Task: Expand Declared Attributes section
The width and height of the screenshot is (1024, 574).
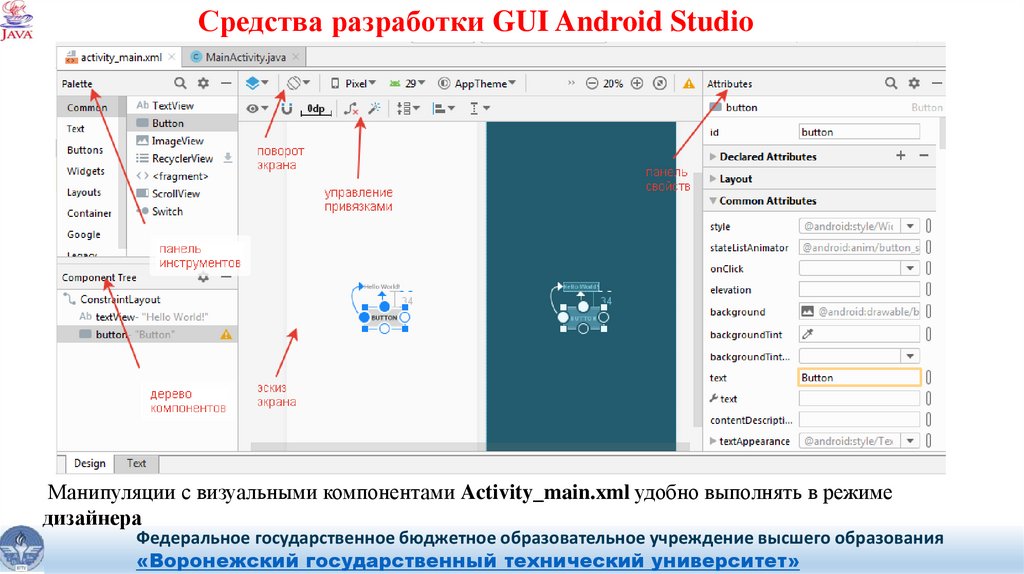Action: [x=713, y=157]
